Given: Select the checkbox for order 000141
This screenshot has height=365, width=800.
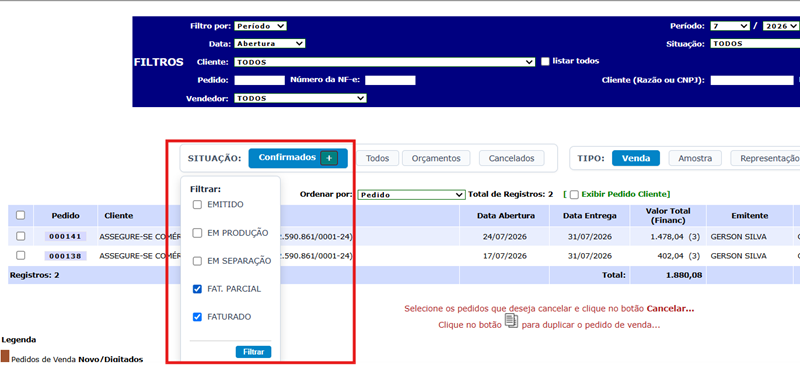Looking at the screenshot, I should point(20,236).
